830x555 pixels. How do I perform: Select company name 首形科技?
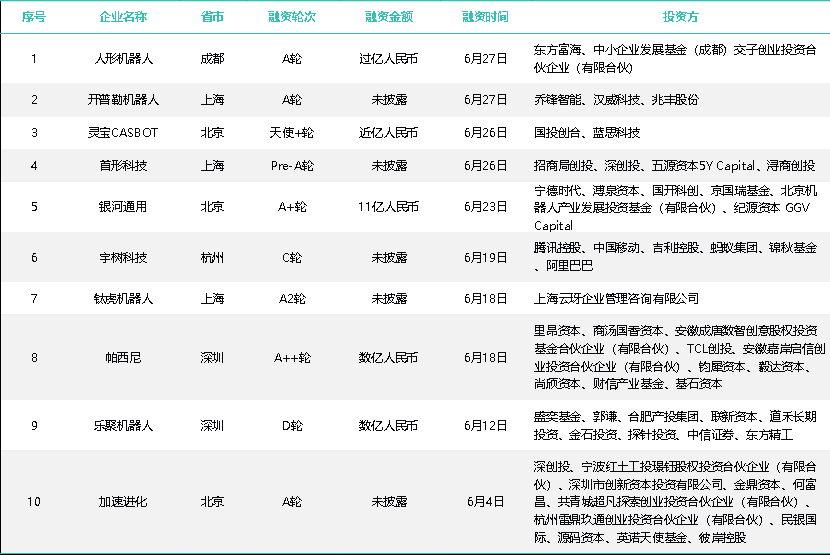tap(123, 166)
